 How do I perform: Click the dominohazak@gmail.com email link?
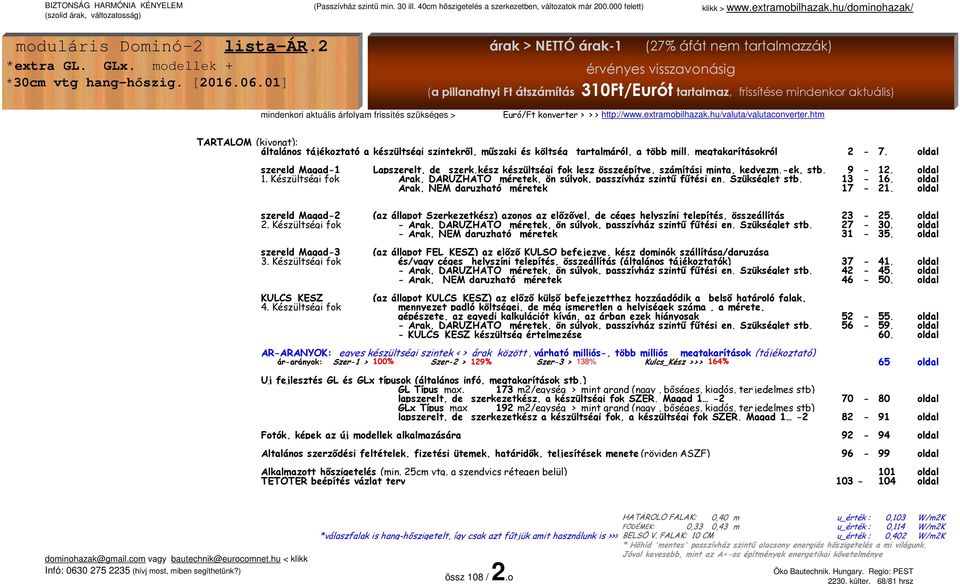coord(95,559)
